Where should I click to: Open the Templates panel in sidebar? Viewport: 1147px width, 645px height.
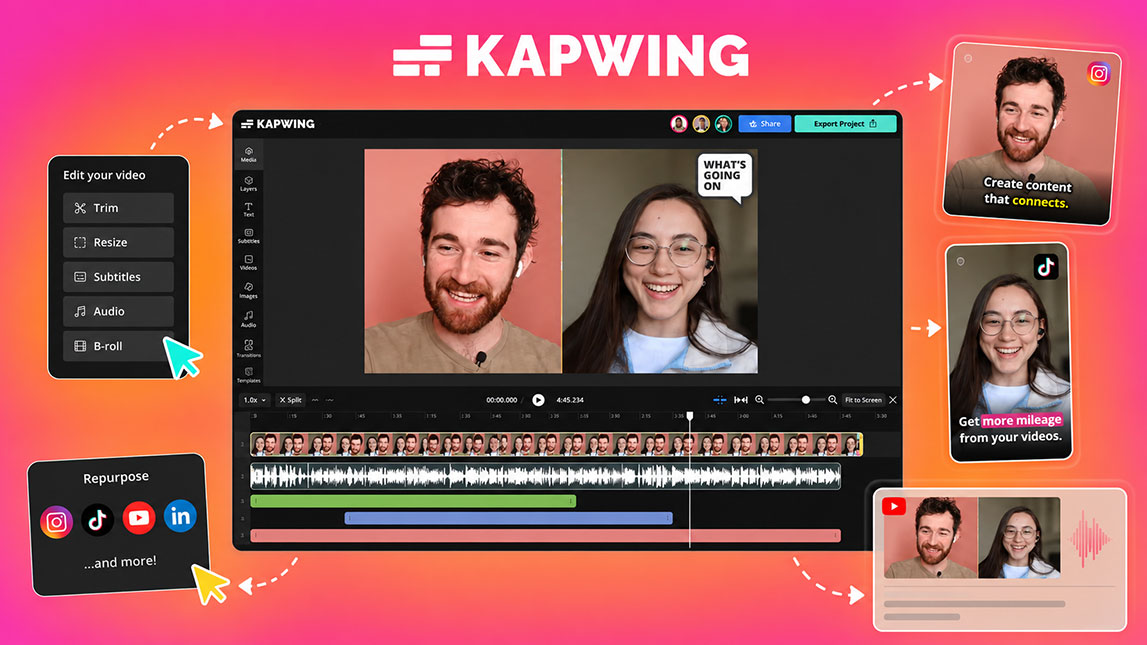click(249, 375)
